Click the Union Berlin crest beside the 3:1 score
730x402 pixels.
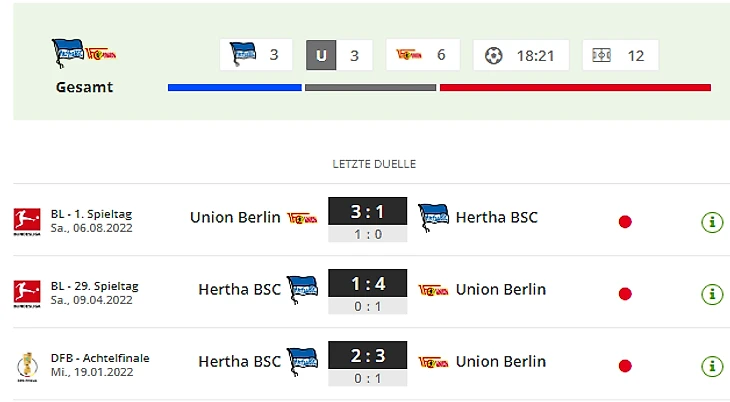tap(302, 217)
